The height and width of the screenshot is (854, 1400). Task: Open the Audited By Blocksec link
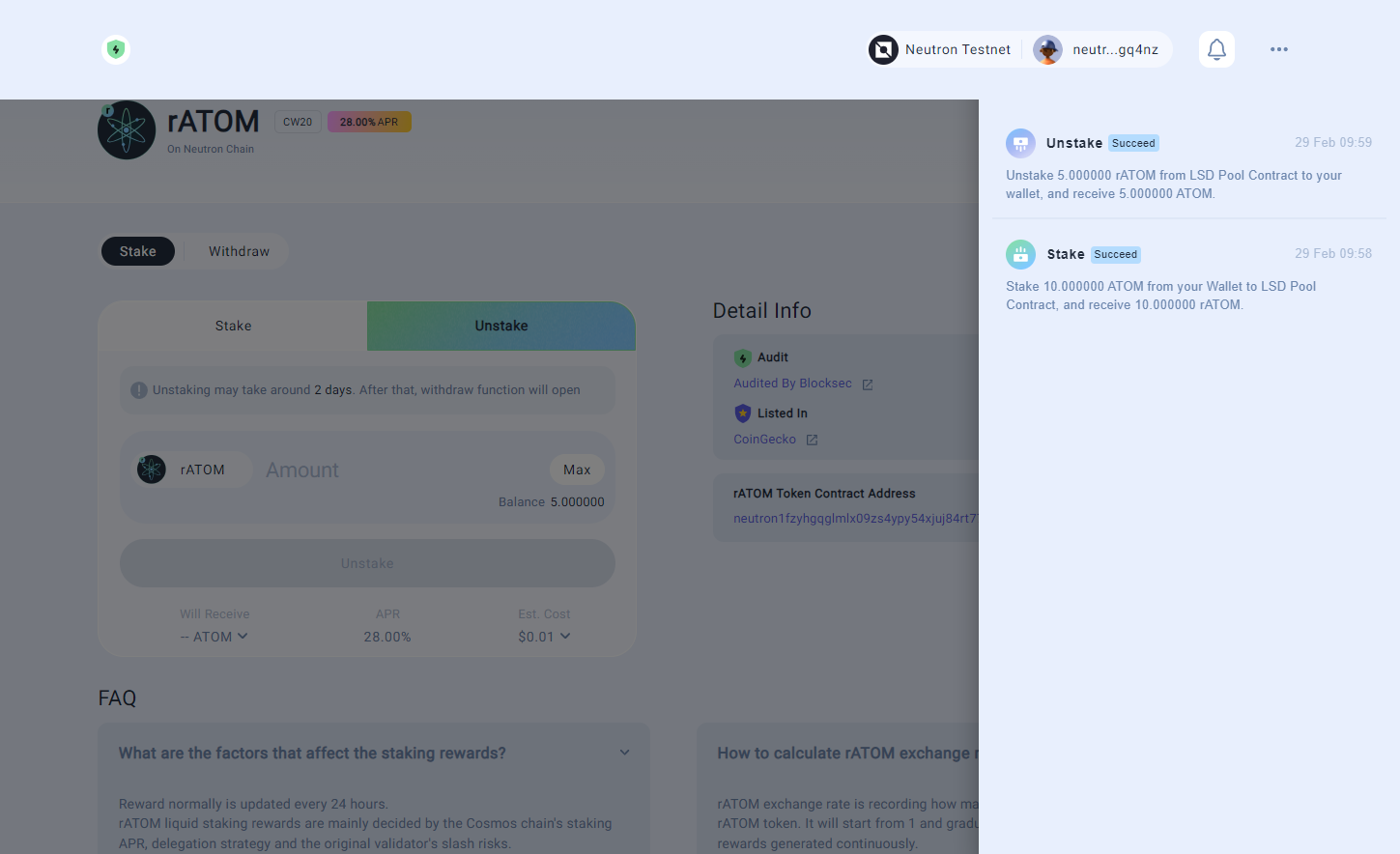[x=793, y=384]
